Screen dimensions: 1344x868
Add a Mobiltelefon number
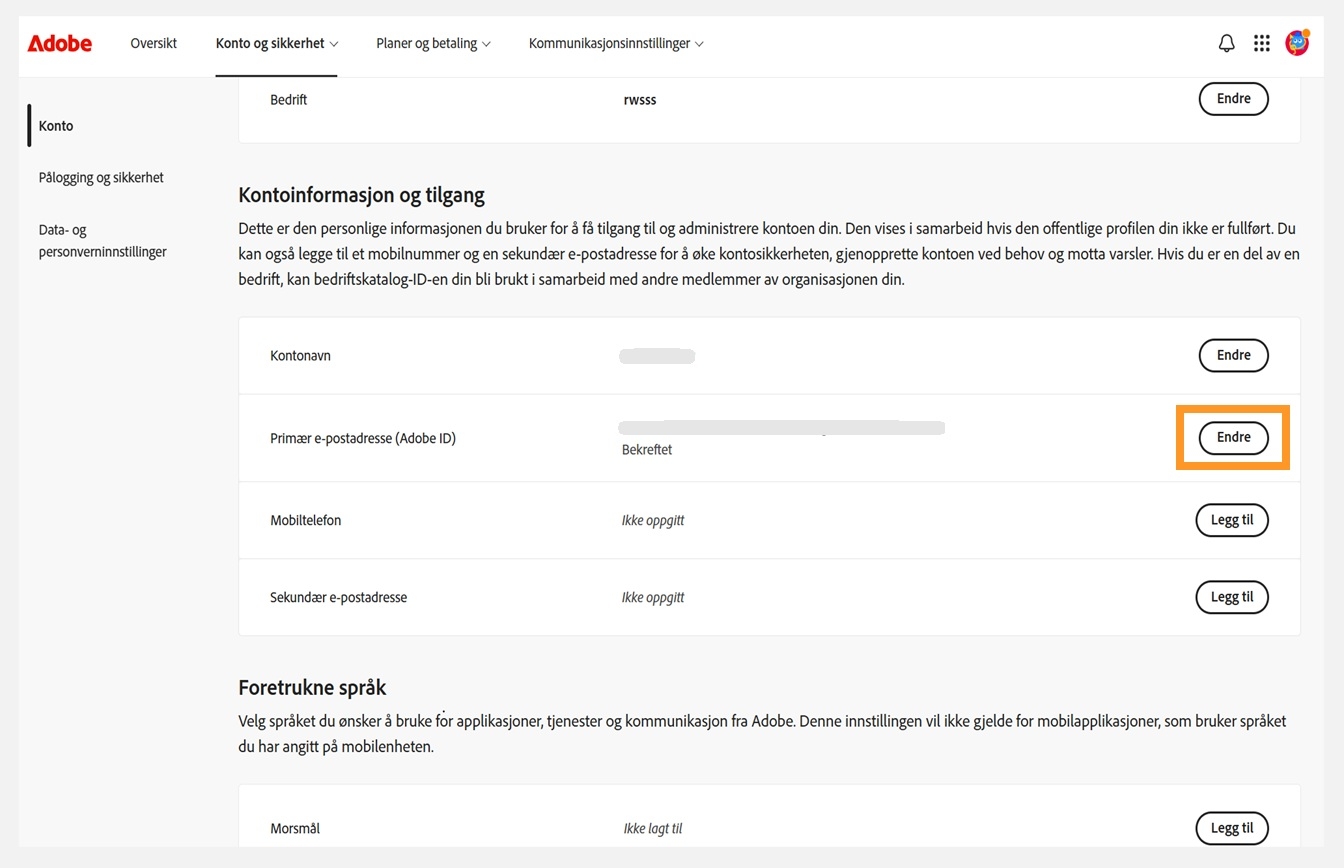coord(1232,520)
